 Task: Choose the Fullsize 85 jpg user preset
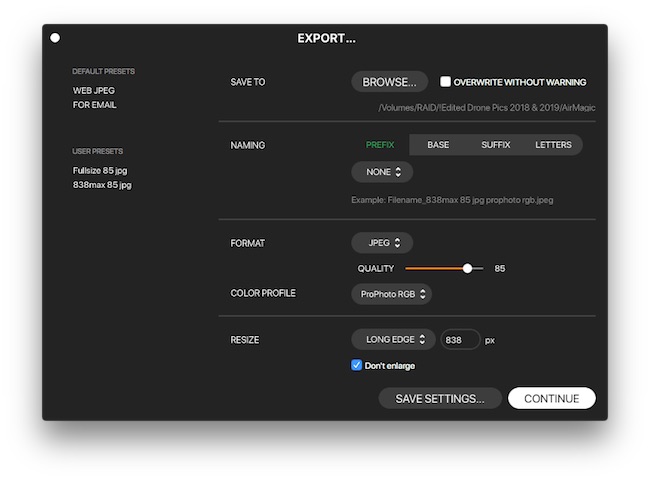pos(100,170)
